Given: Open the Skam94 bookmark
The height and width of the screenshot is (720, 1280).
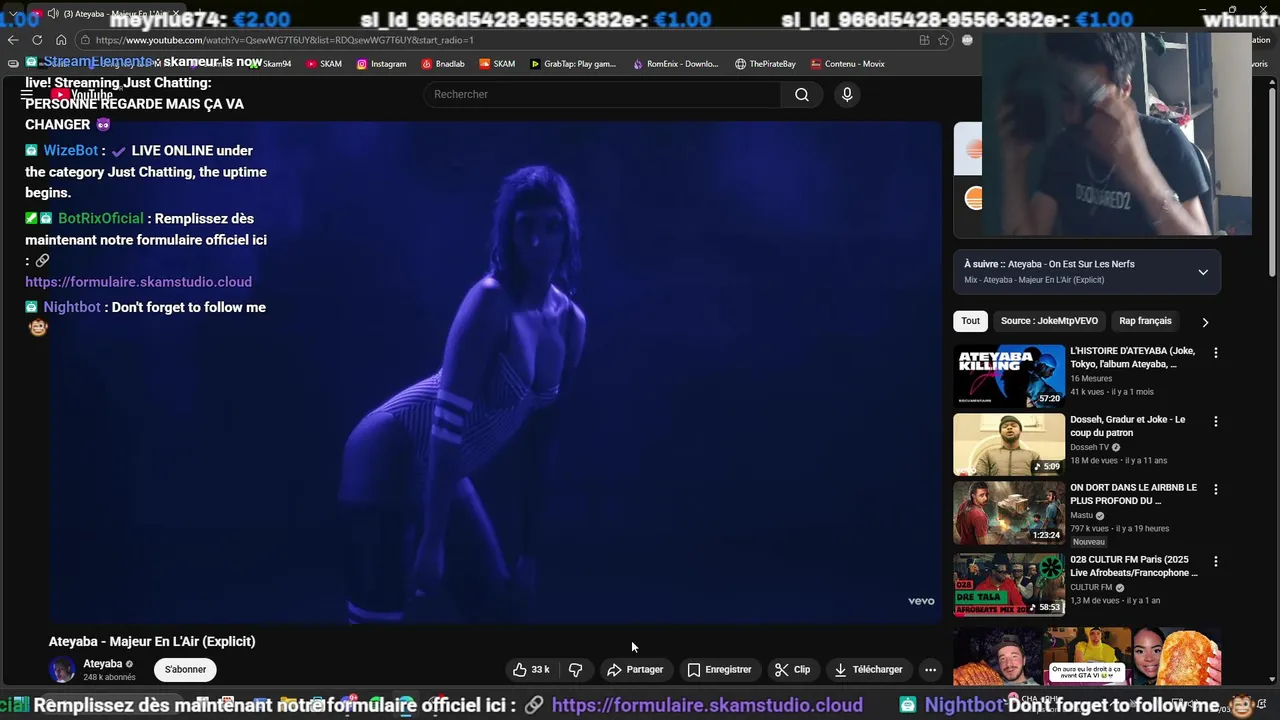Looking at the screenshot, I should 270,63.
